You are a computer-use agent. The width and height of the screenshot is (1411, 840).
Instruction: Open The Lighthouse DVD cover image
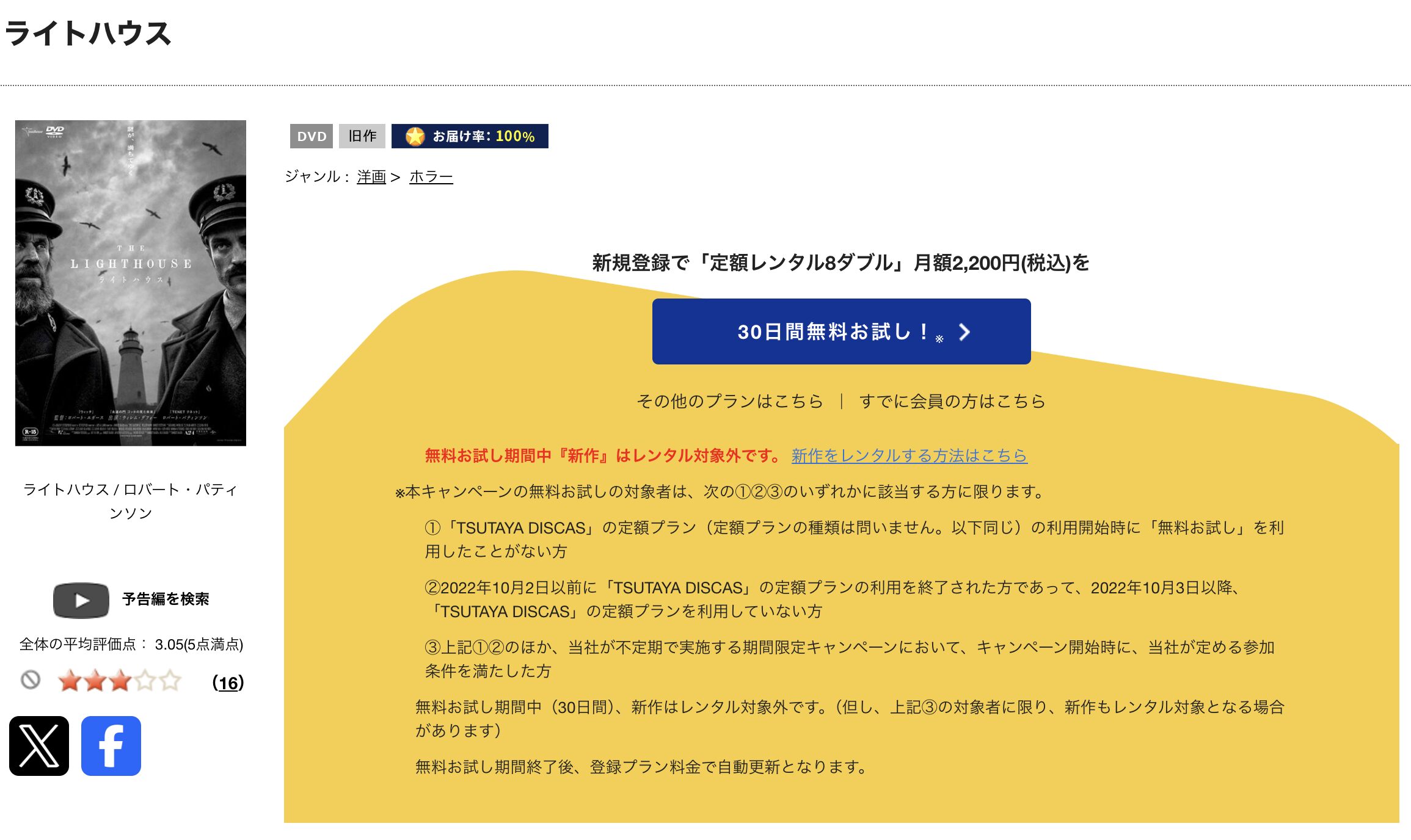[131, 283]
